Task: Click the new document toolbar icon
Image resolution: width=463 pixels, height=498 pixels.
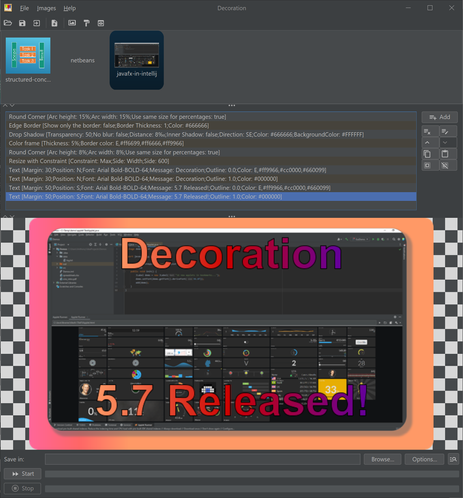Action: (x=54, y=23)
